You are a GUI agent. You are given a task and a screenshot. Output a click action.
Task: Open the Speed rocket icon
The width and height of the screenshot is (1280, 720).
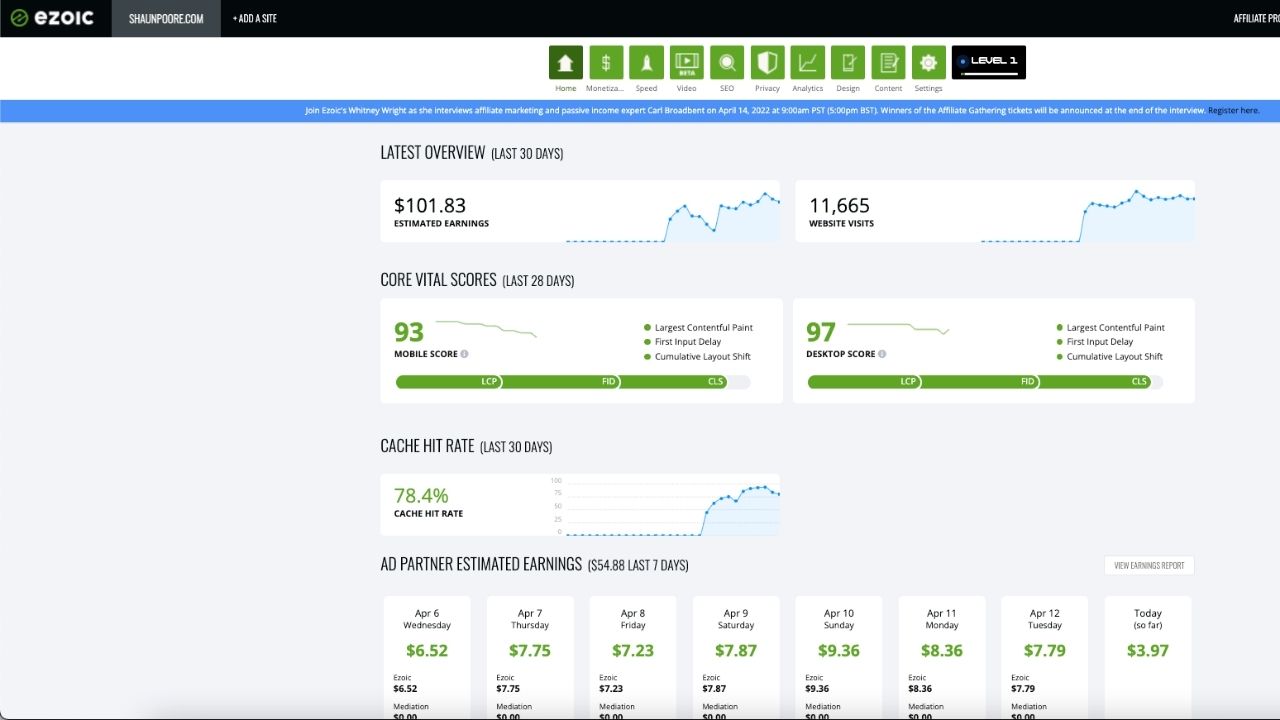coord(646,63)
